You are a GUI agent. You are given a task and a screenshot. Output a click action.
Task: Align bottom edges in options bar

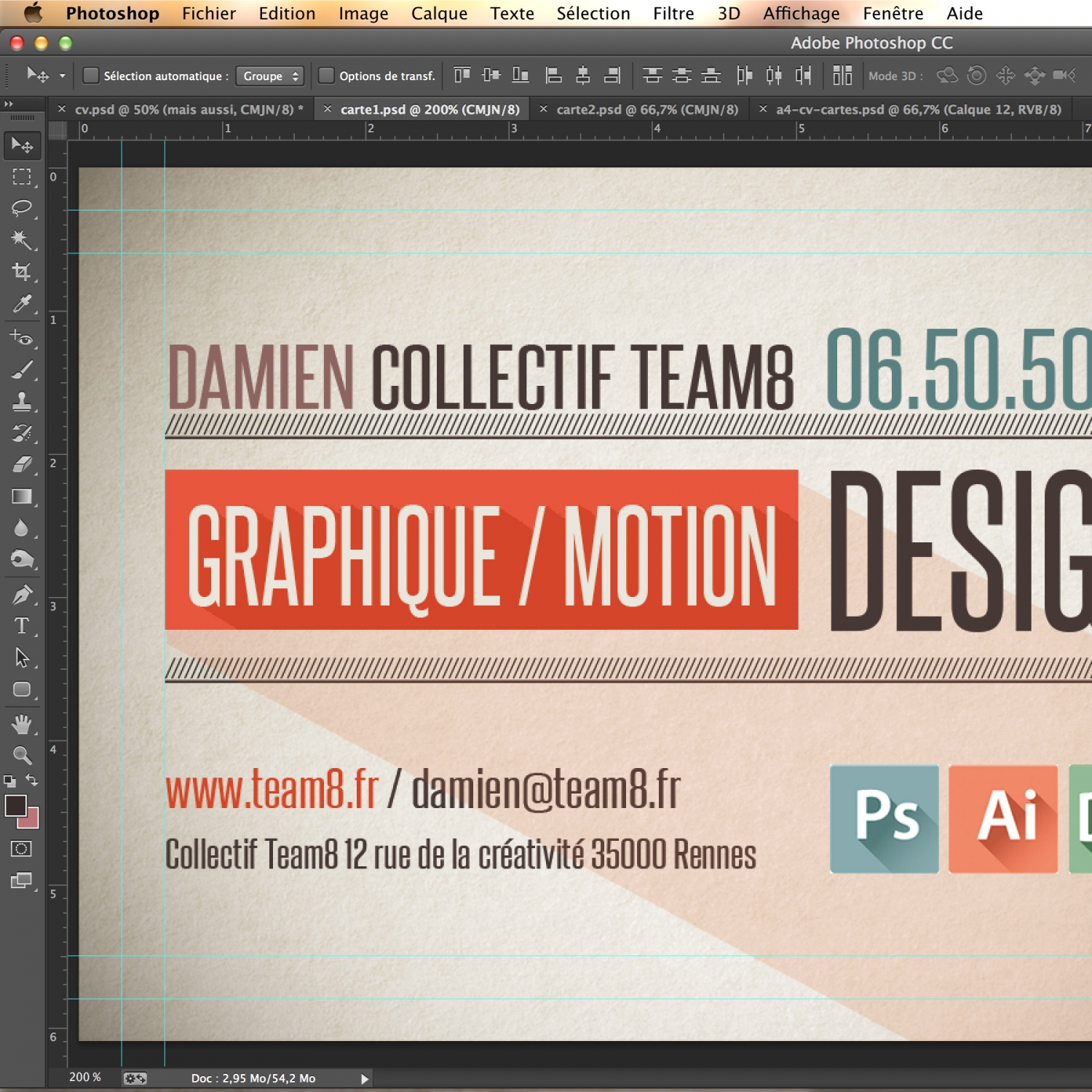(x=521, y=75)
